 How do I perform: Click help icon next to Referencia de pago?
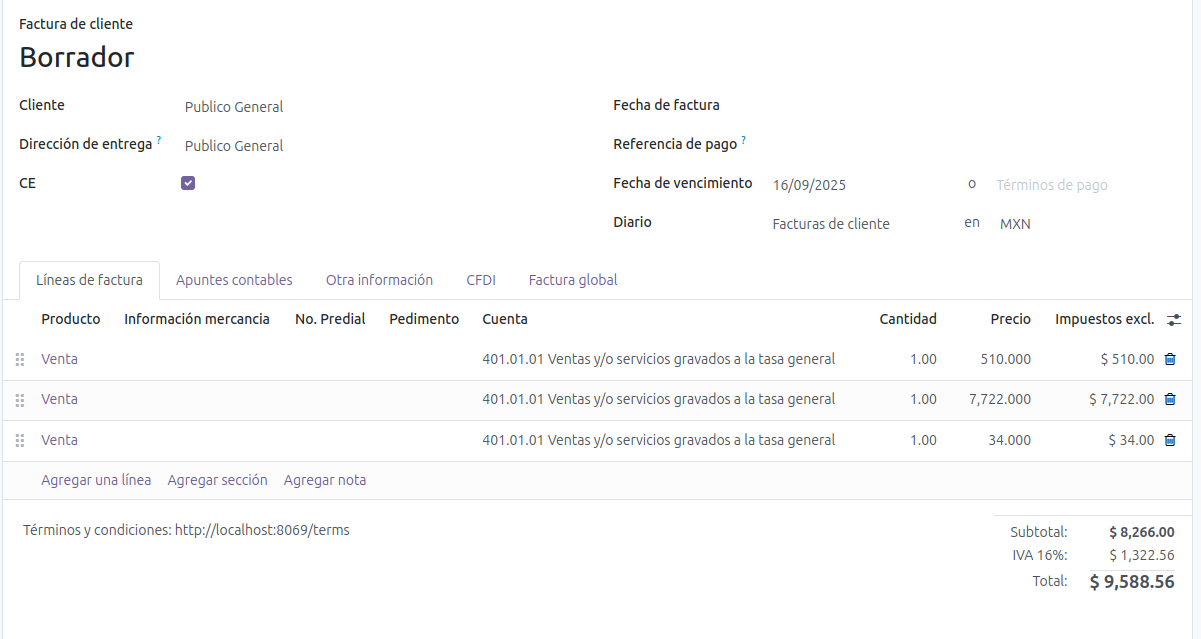[743, 141]
